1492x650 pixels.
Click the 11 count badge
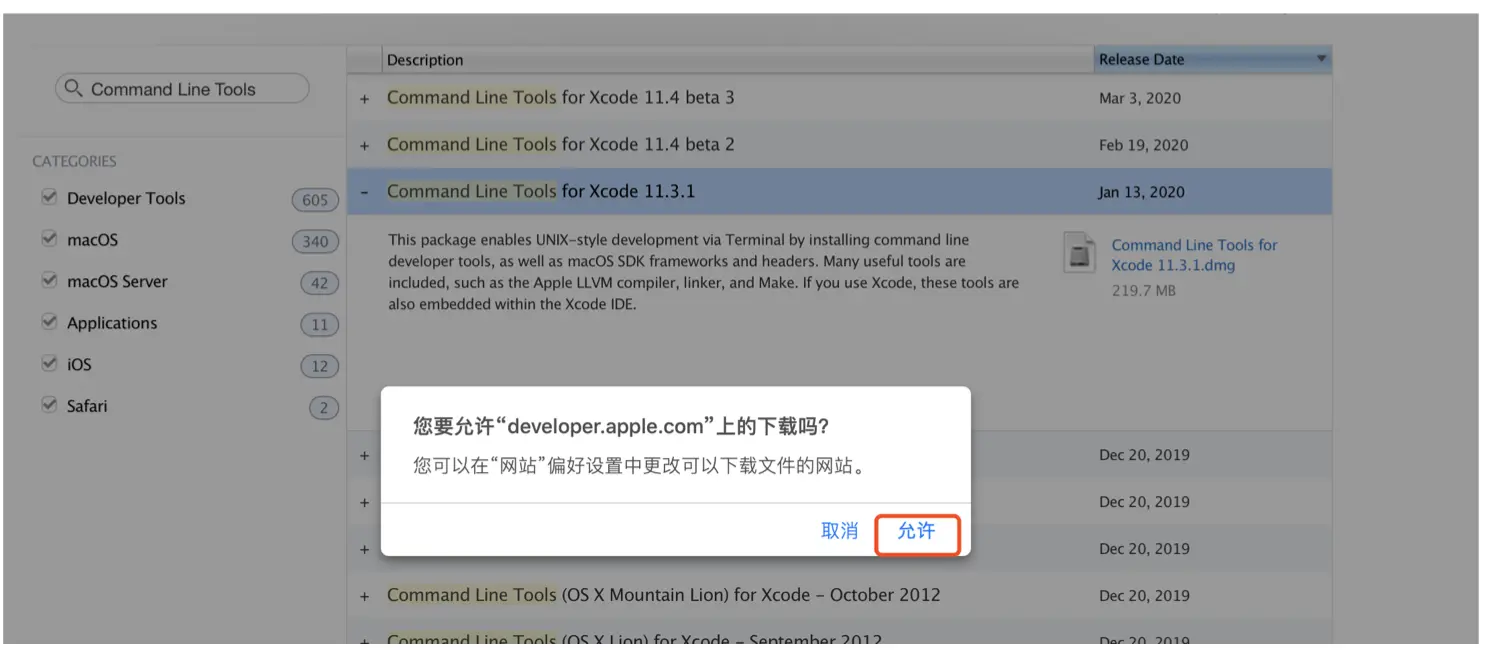(319, 324)
